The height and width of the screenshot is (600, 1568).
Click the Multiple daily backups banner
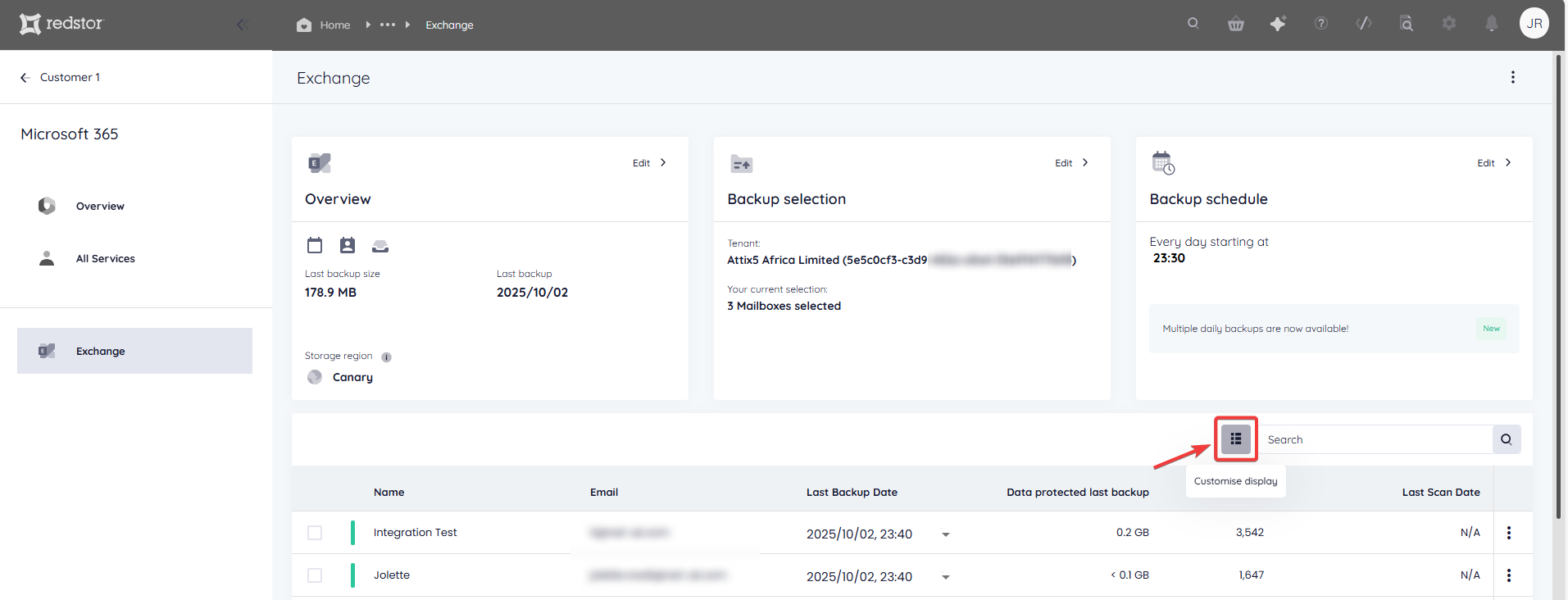coord(1334,329)
